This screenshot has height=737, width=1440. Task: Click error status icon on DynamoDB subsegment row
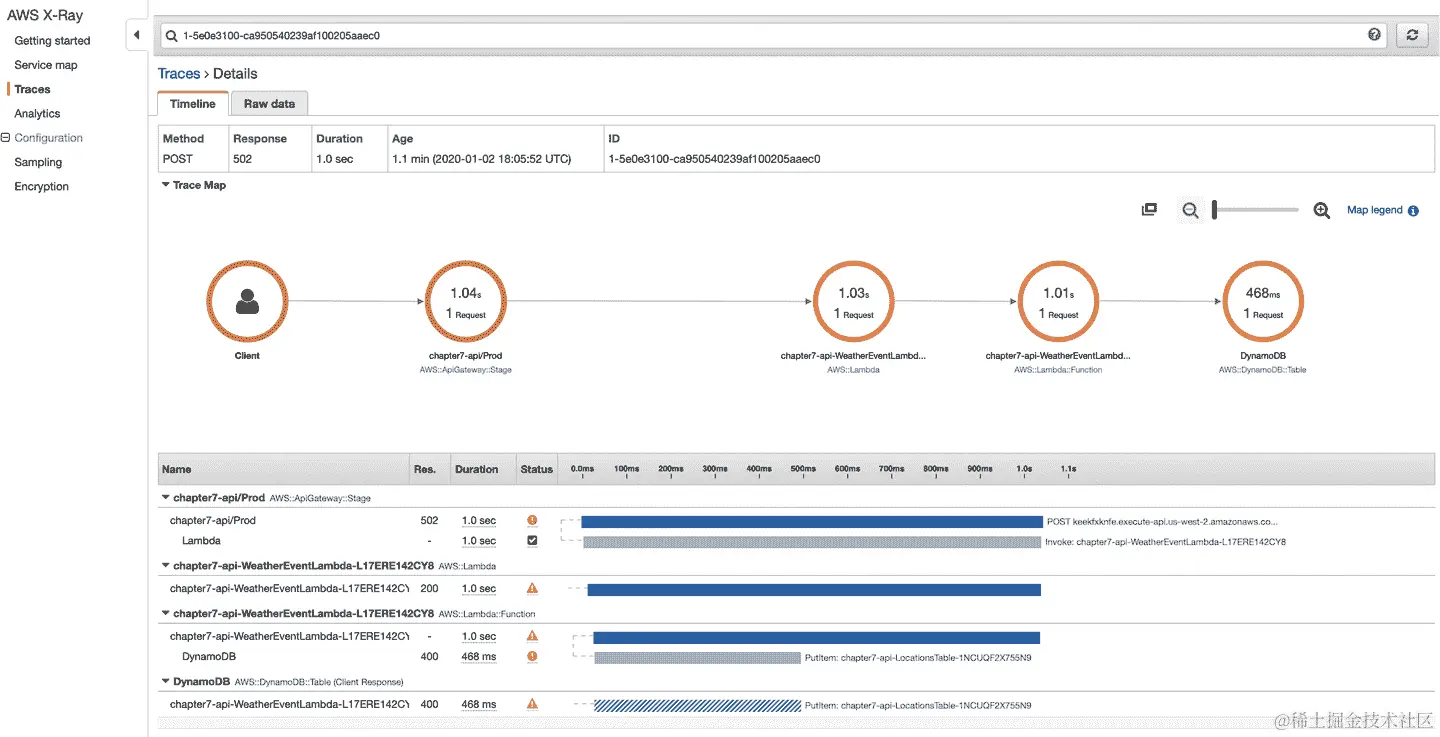(532, 657)
